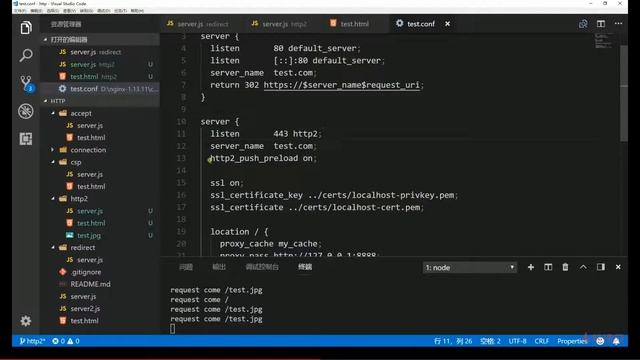The height and width of the screenshot is (360, 640).
Task: Kill the terminal with the trash icon
Action: point(565,267)
